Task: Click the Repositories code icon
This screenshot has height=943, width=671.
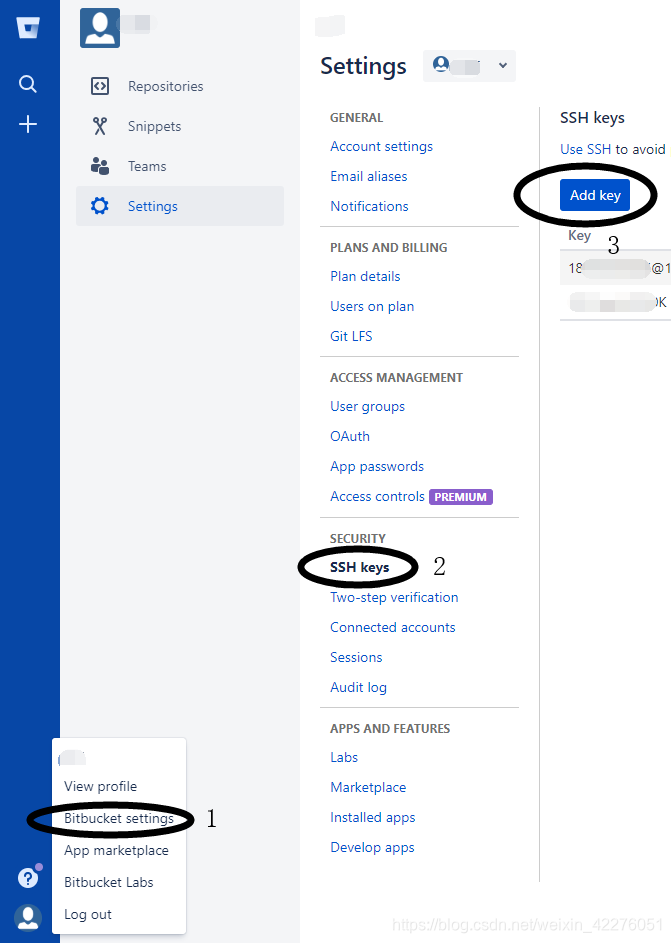Action: tap(100, 86)
